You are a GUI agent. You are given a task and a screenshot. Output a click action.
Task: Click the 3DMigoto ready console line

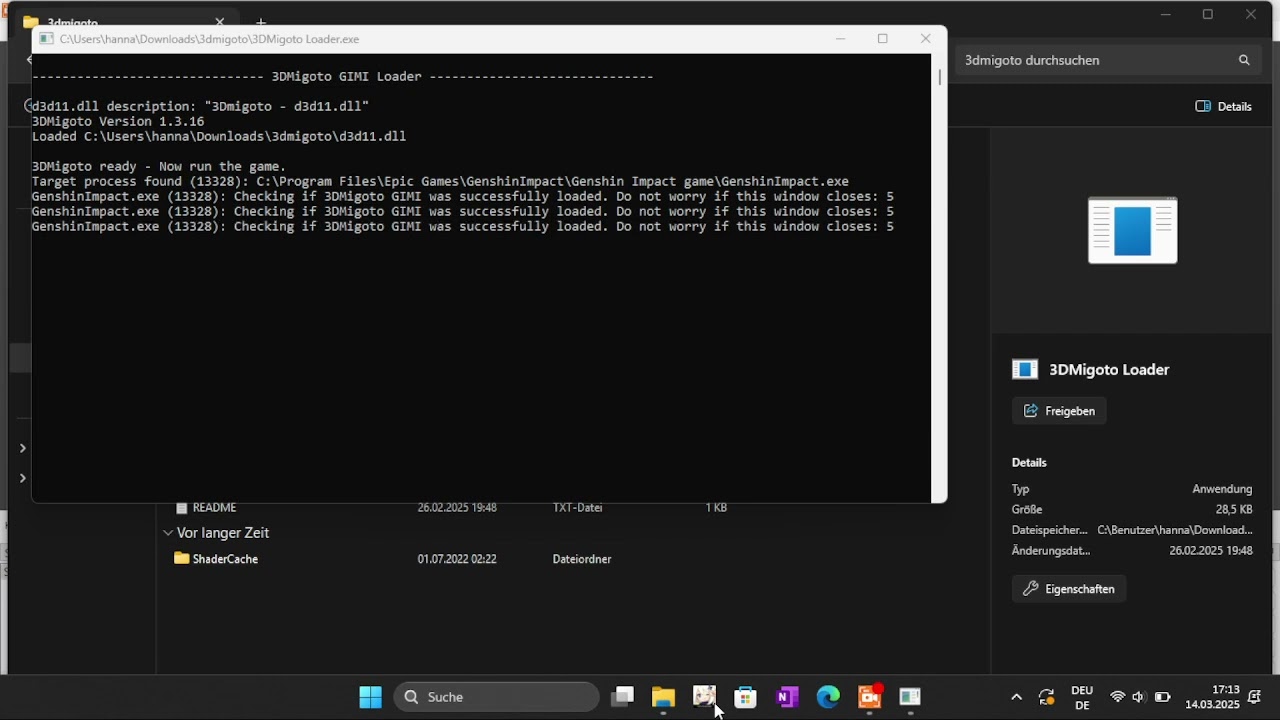coord(159,166)
